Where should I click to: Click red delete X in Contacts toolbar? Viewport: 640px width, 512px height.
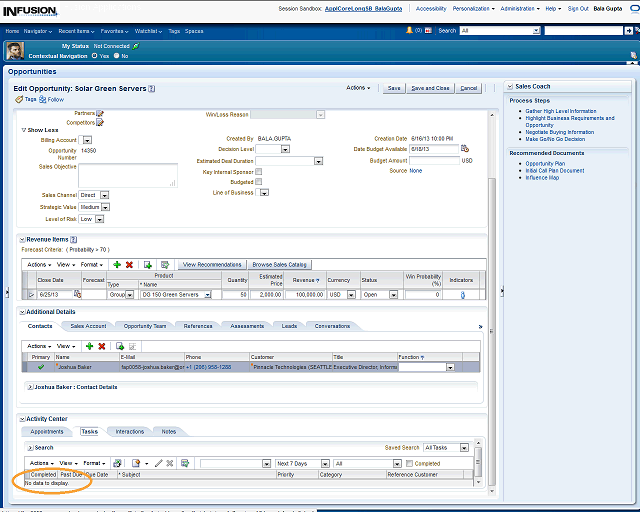pos(102,345)
